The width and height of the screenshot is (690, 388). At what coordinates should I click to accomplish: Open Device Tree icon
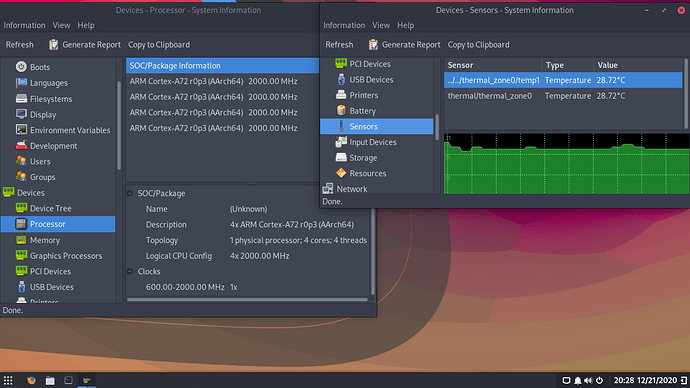(21, 208)
